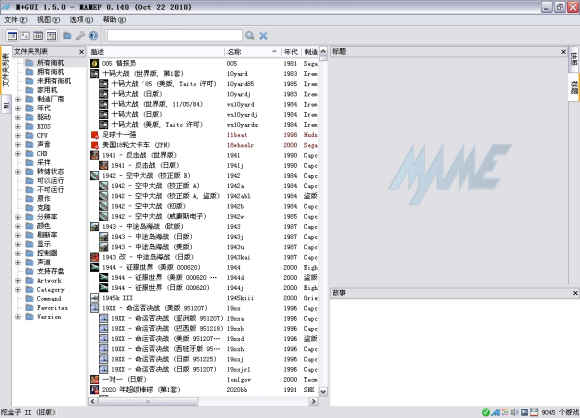Select the first view-mode icon in toolbar
This screenshot has width=580, height=418.
coord(12,36)
